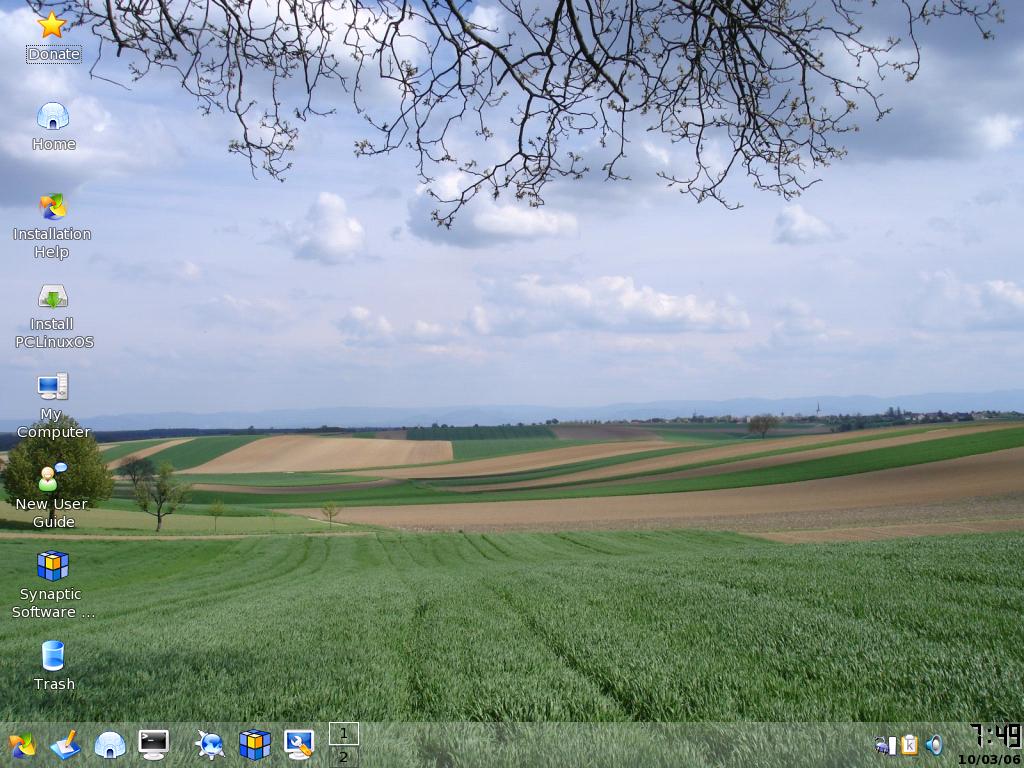Image resolution: width=1024 pixels, height=768 pixels.
Task: Switch to virtual desktop 1
Action: pos(343,734)
